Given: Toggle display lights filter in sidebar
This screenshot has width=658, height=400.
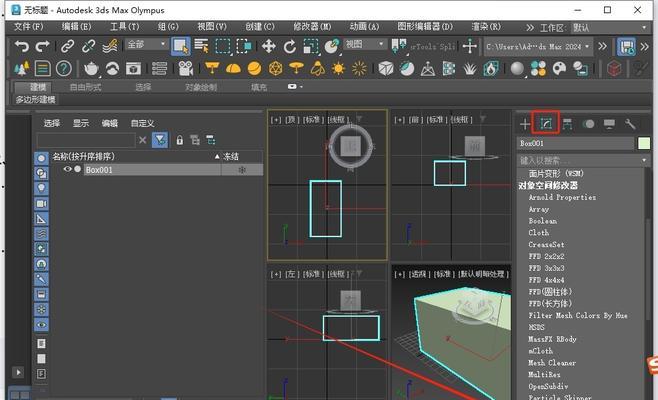Looking at the screenshot, I should coord(41,188).
